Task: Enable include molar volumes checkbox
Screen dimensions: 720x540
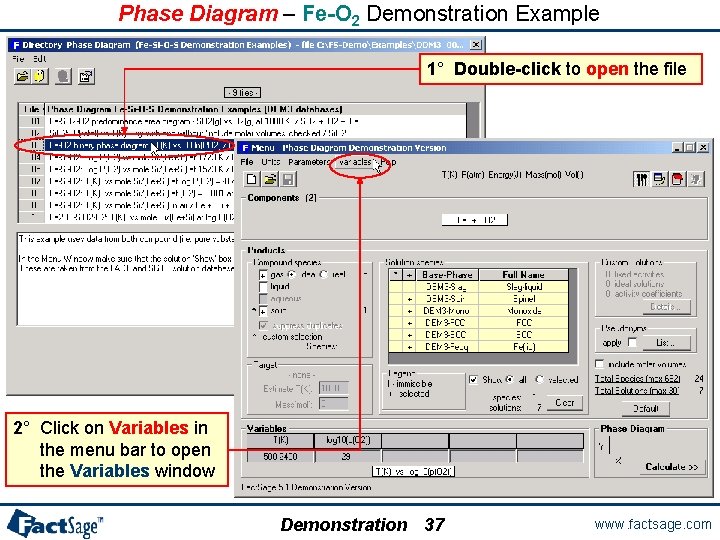Action: tap(599, 364)
